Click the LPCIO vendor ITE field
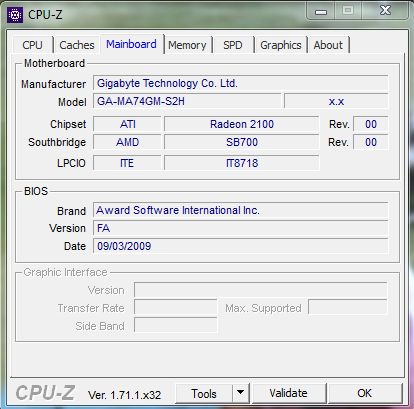This screenshot has width=414, height=409. coord(127,163)
